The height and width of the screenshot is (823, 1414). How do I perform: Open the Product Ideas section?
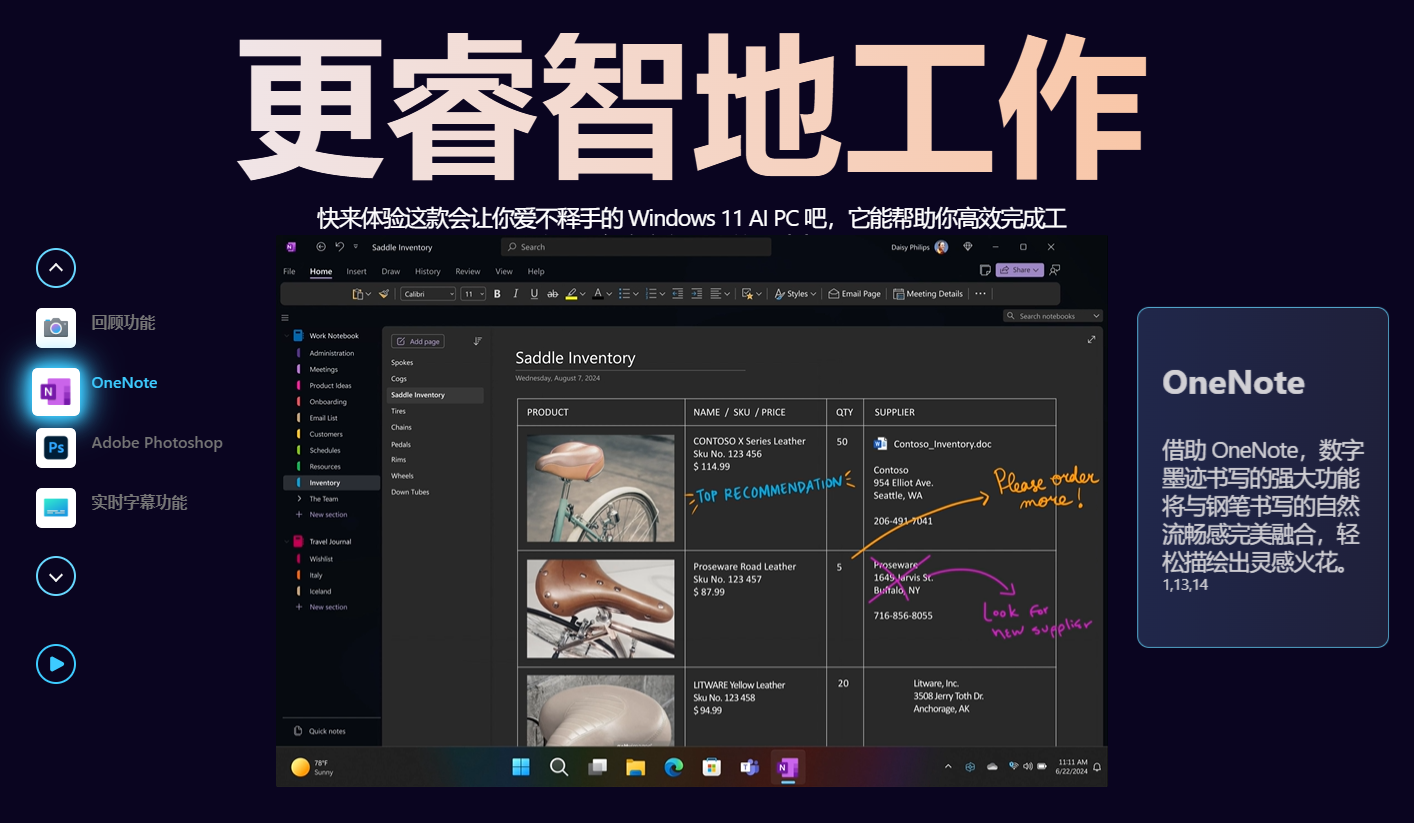pyautogui.click(x=331, y=385)
